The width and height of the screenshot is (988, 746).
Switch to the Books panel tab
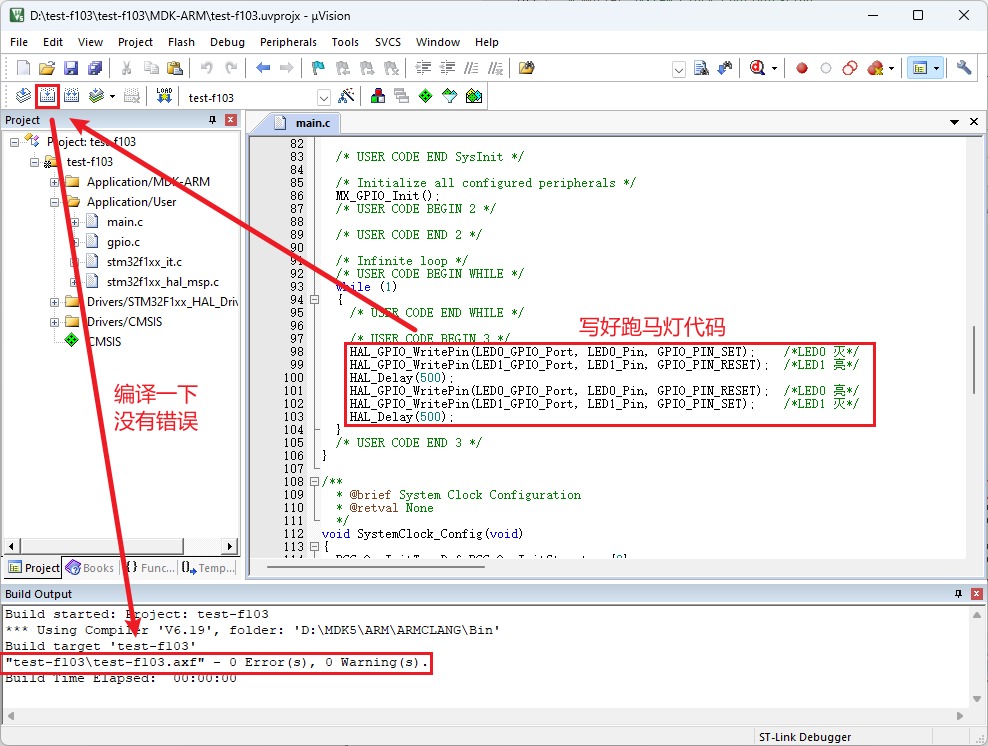pos(90,568)
